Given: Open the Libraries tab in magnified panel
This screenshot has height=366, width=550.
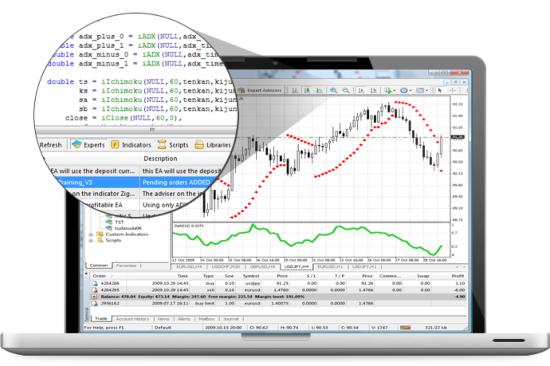Looking at the screenshot, I should (213, 145).
